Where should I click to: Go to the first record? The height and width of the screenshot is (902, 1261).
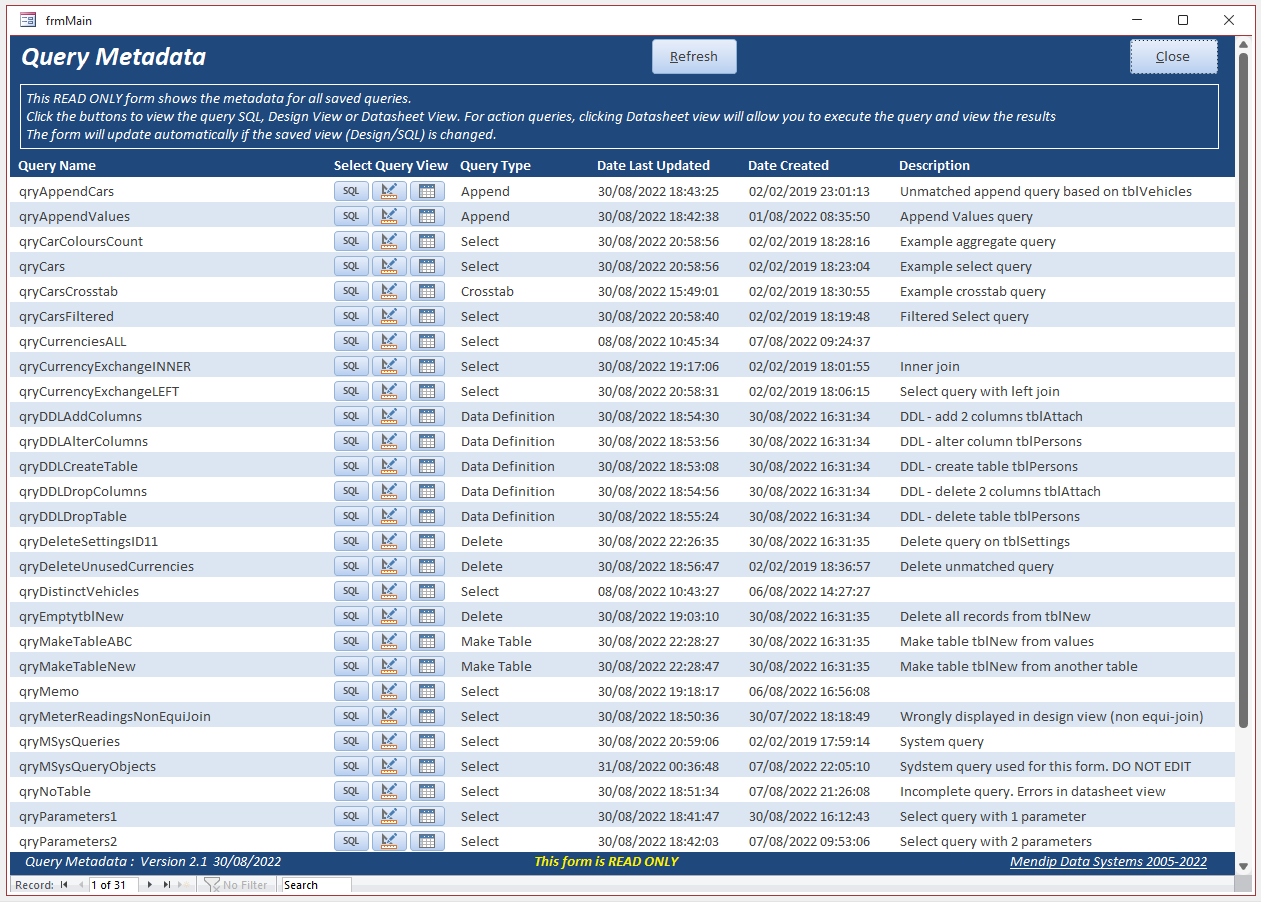pyautogui.click(x=65, y=885)
